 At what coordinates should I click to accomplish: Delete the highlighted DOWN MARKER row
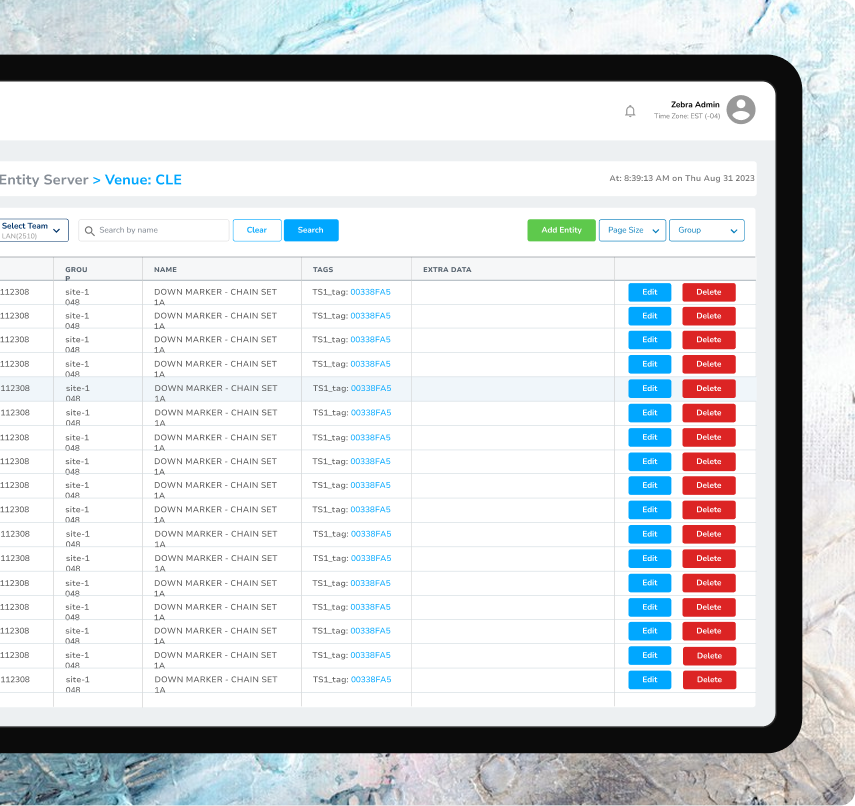pyautogui.click(x=709, y=388)
